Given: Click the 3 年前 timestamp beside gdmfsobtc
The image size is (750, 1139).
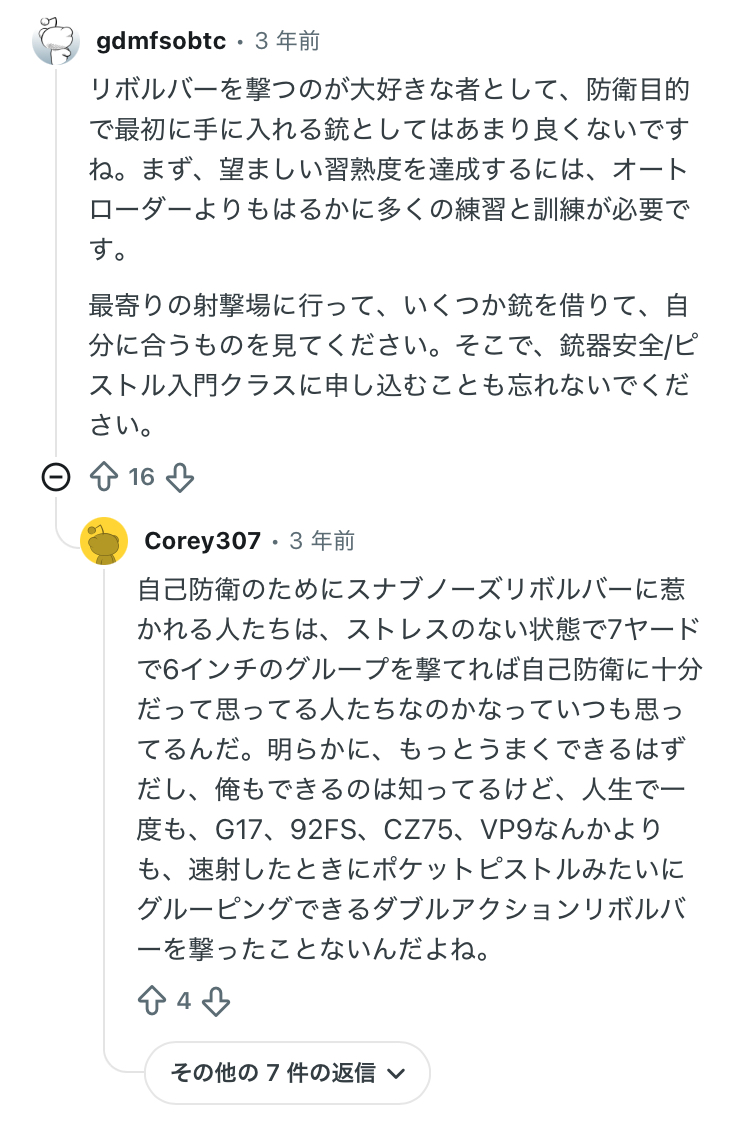Looking at the screenshot, I should tap(288, 41).
